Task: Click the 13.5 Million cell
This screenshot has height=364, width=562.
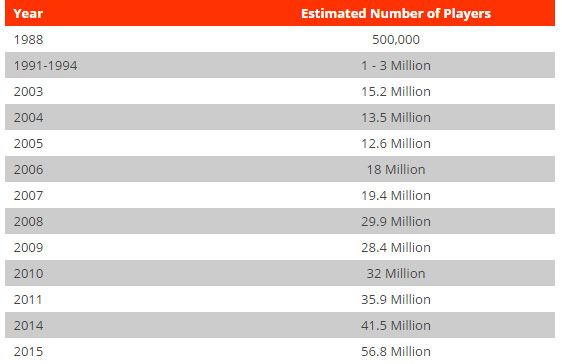Action: tap(396, 118)
